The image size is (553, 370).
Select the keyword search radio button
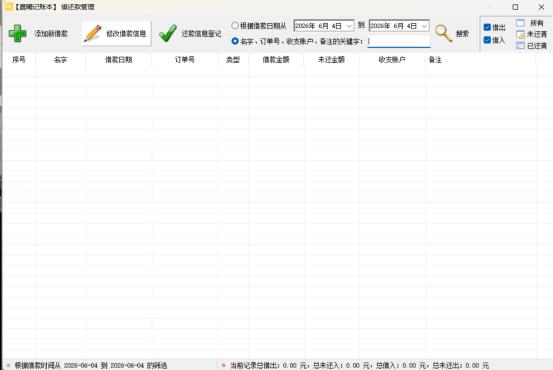[235, 41]
